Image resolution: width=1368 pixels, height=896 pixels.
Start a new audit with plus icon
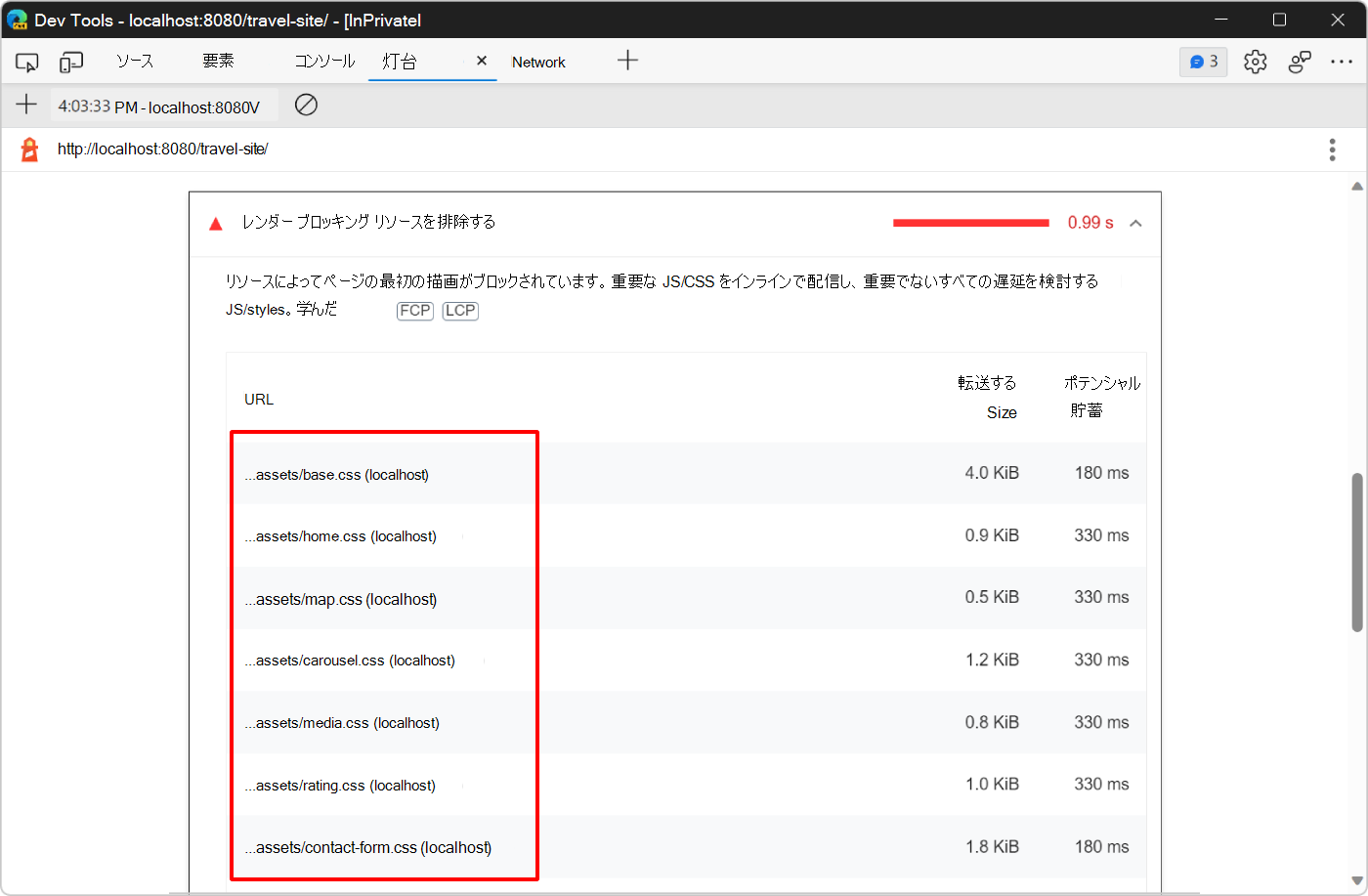(x=26, y=105)
